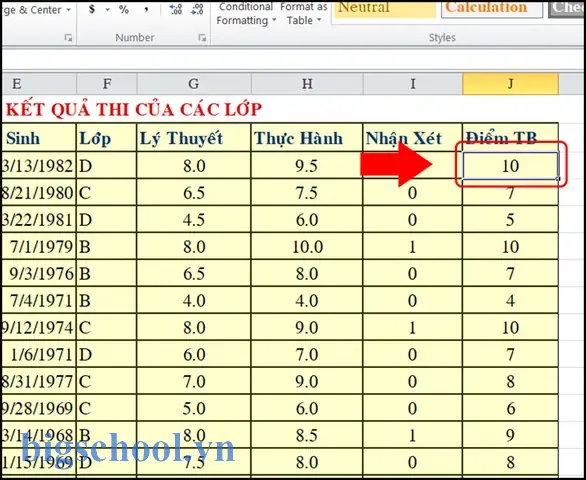Select Lớp cell in the 7/1/1979 row

tap(107, 246)
